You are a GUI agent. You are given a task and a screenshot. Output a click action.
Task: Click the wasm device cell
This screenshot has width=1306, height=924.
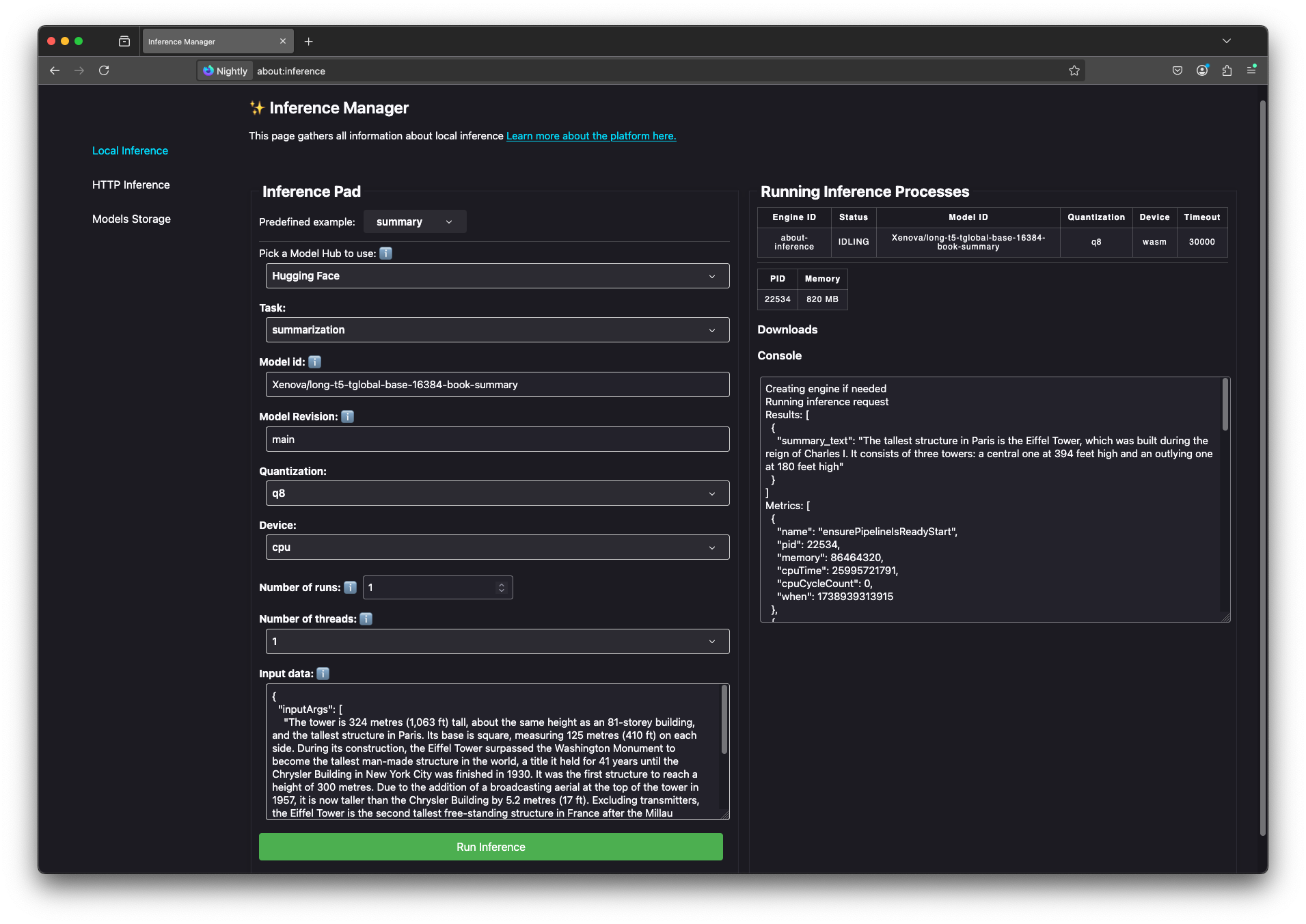(x=1154, y=242)
